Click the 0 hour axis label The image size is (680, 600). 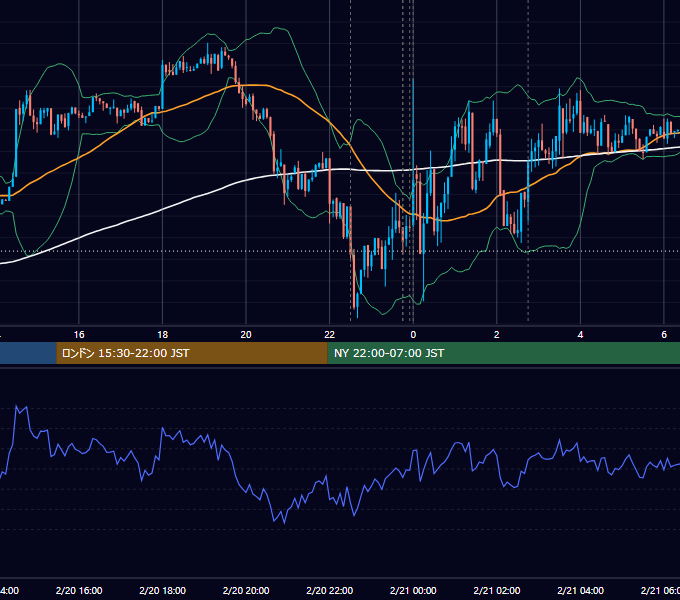point(413,335)
